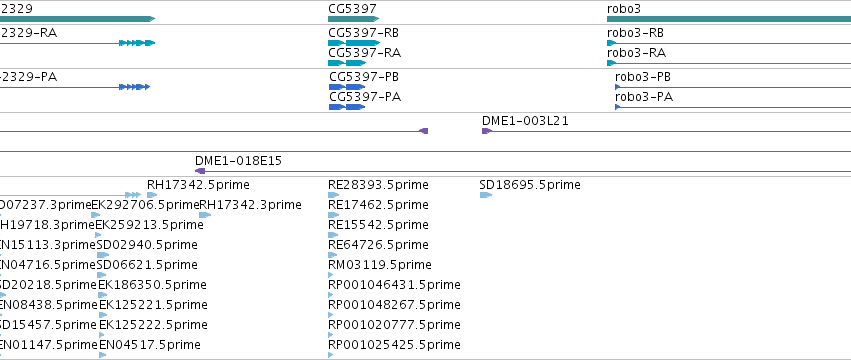Viewport: 851px width, 360px height.
Task: Click the EK125222.5prime EST label
Action: pos(154,325)
